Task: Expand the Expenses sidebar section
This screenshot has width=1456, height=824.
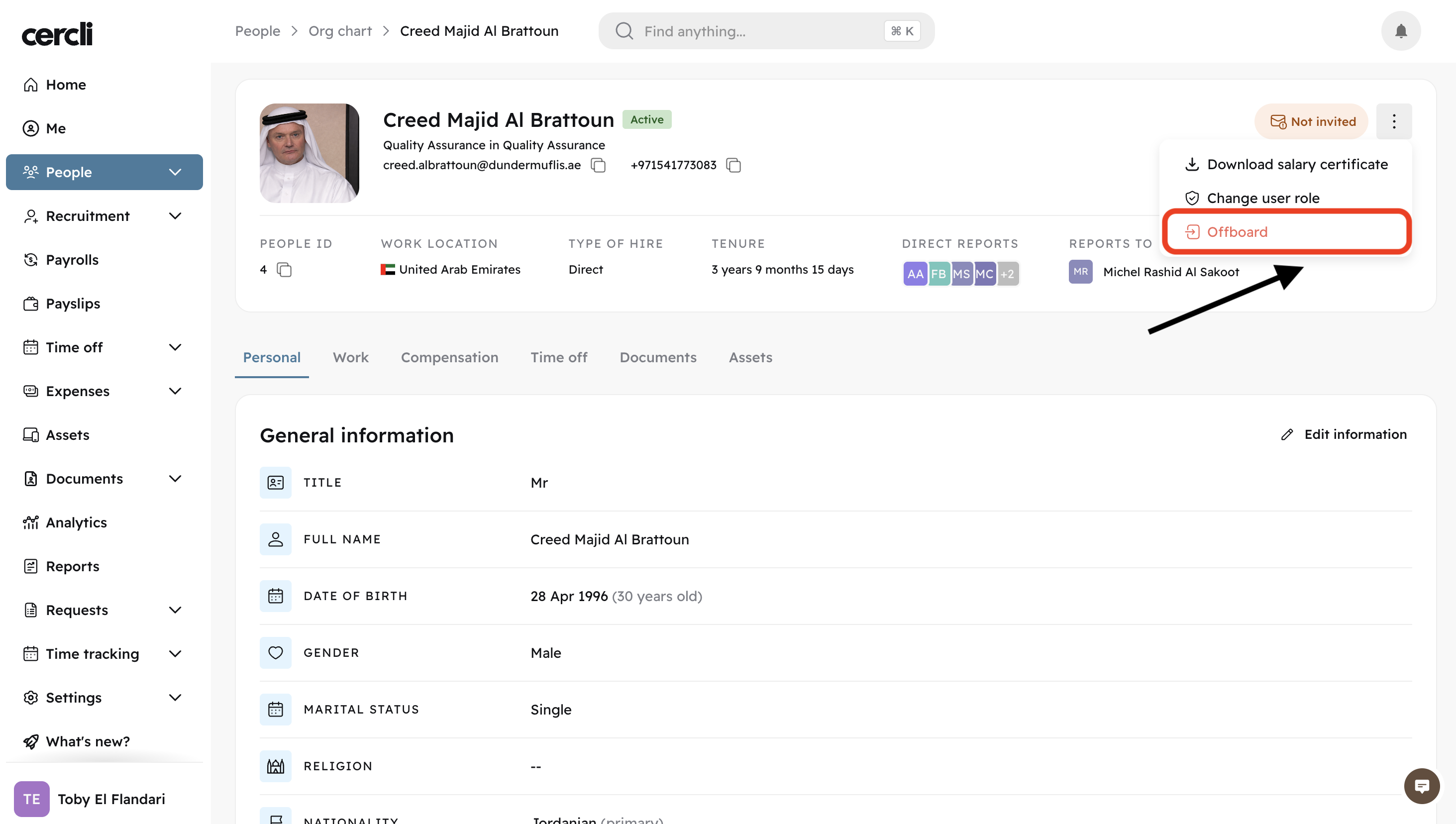Action: (x=176, y=391)
